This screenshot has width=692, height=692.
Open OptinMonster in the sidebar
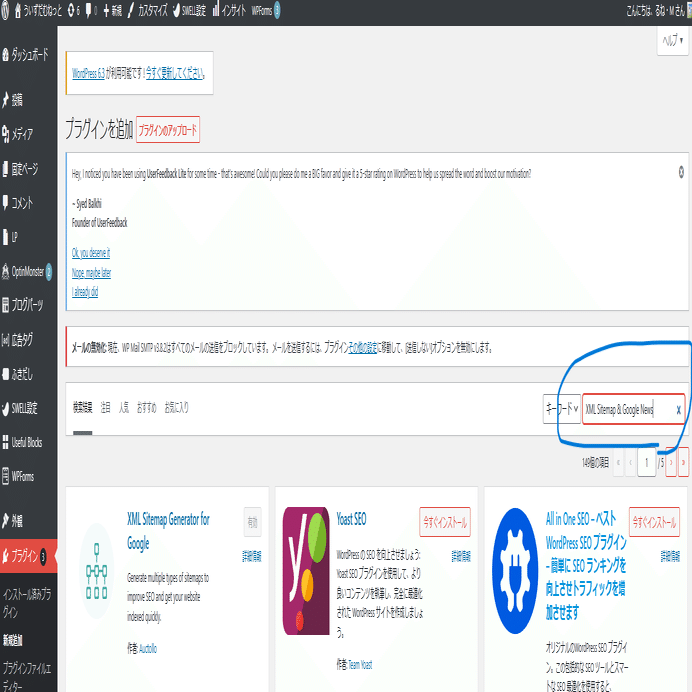pyautogui.click(x=28, y=271)
